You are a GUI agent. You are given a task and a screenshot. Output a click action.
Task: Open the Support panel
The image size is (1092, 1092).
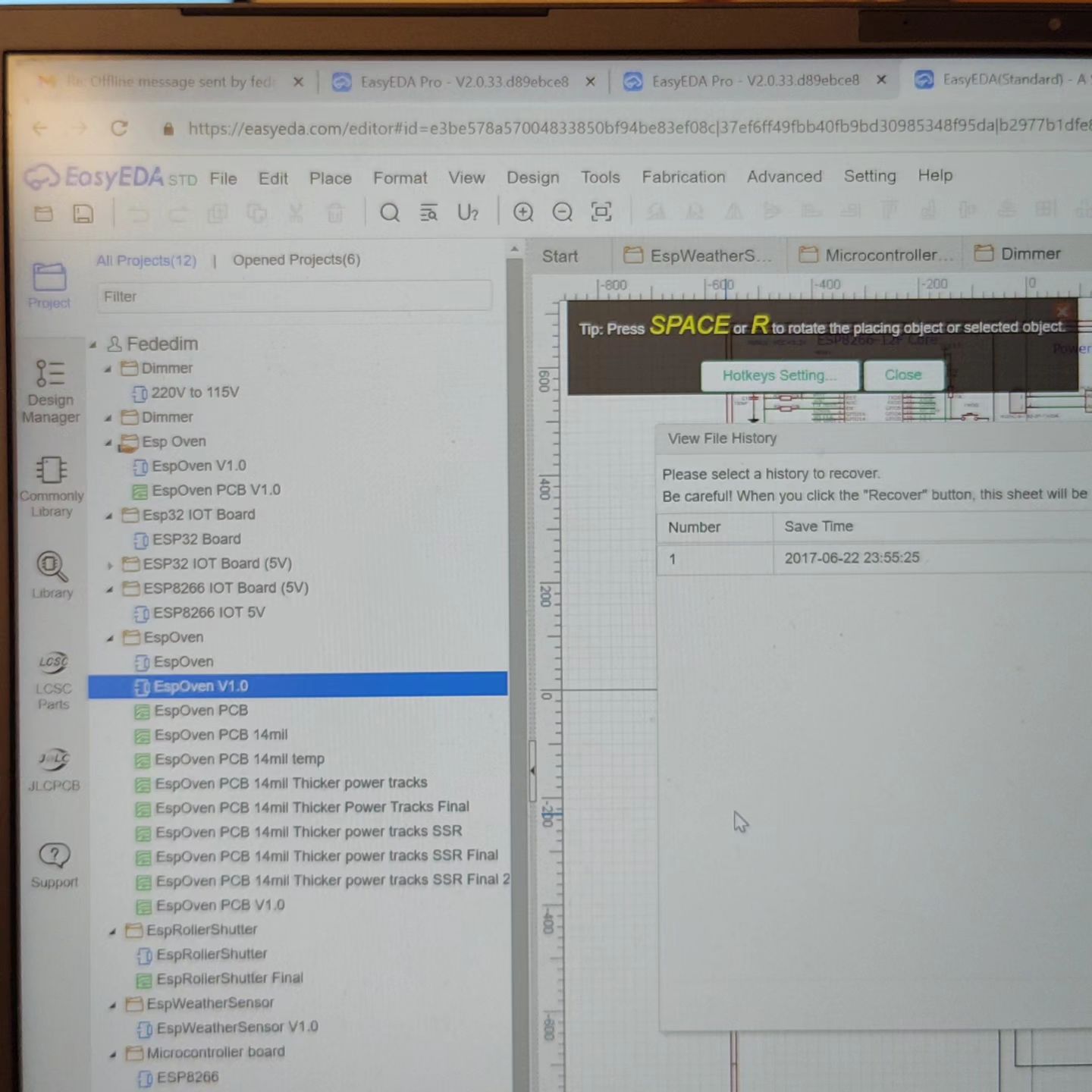55,866
